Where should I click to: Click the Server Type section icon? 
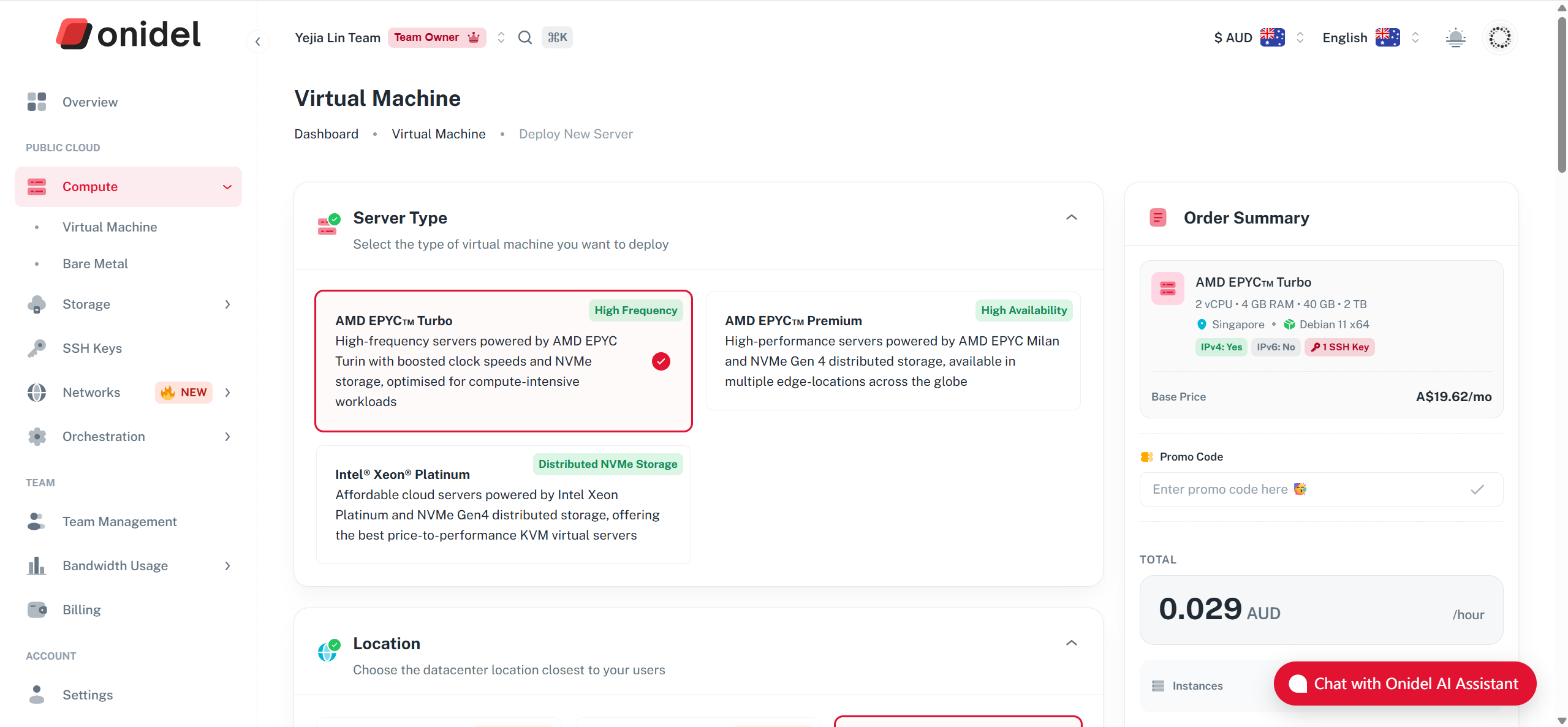329,224
